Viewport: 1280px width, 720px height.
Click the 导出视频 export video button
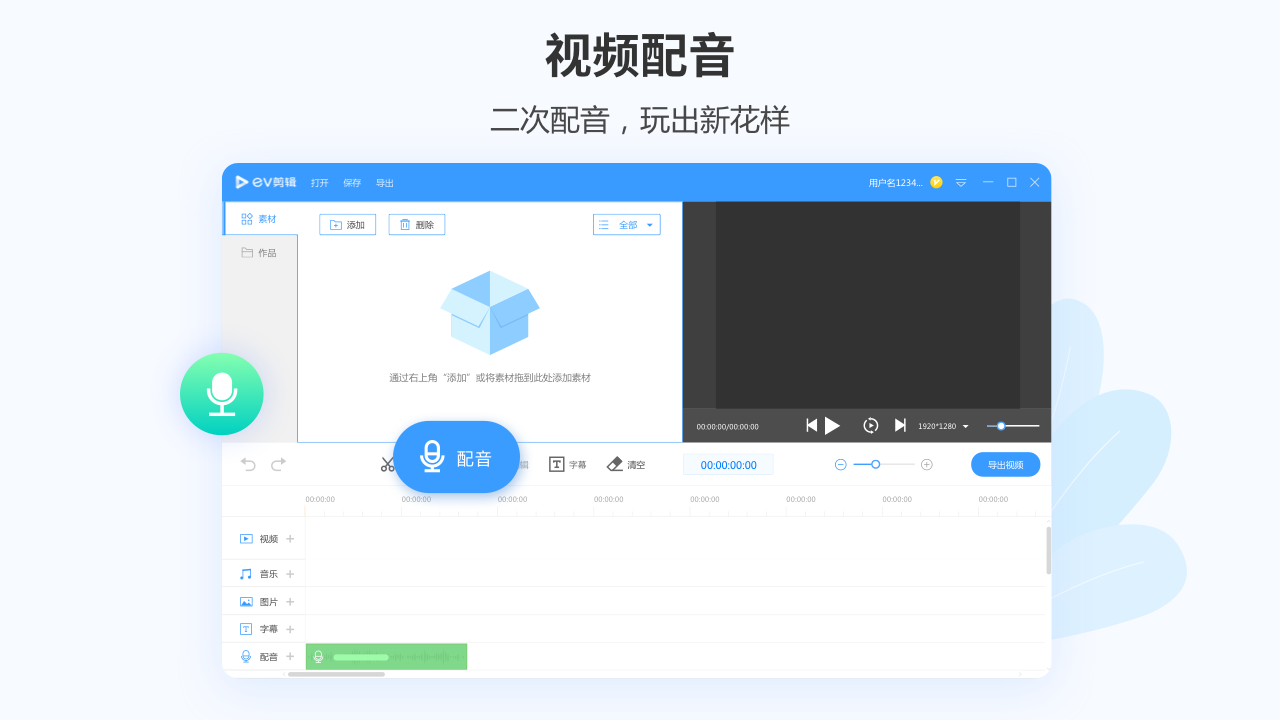(1005, 464)
